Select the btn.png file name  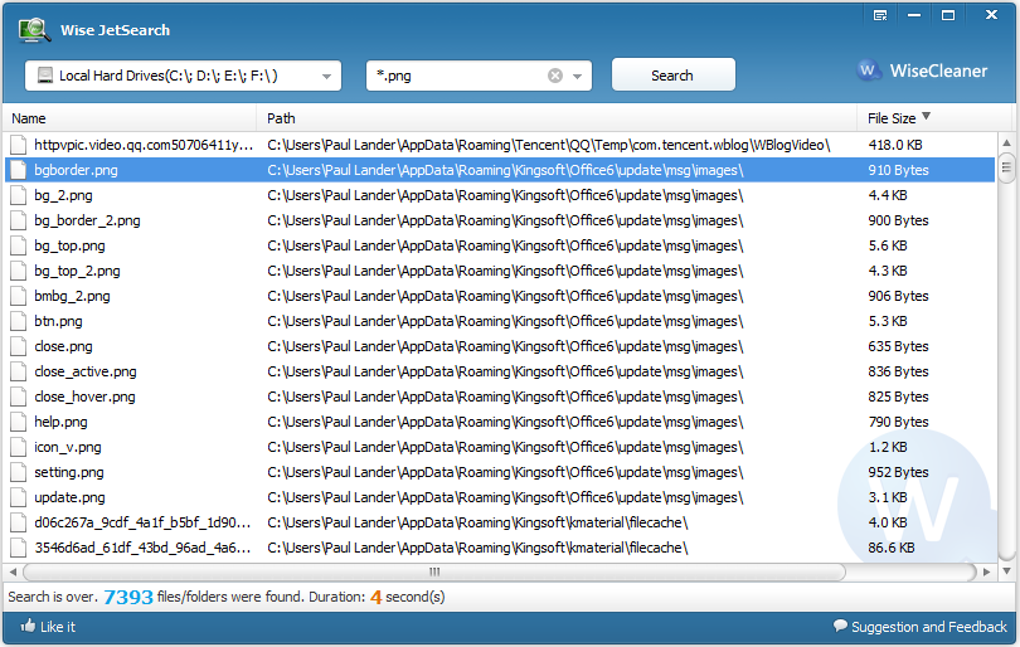pyautogui.click(x=59, y=321)
